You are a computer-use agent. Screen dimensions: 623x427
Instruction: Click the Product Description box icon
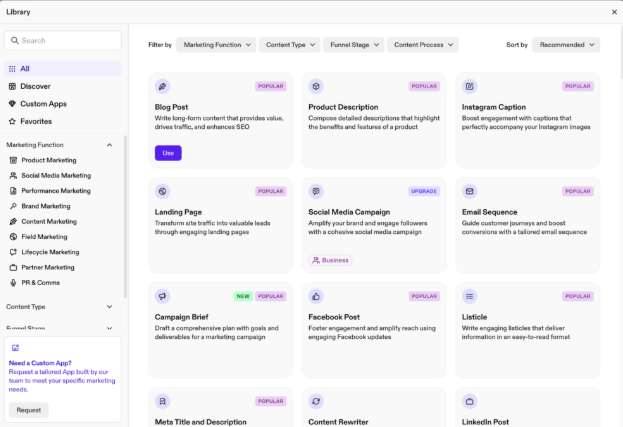coord(316,86)
